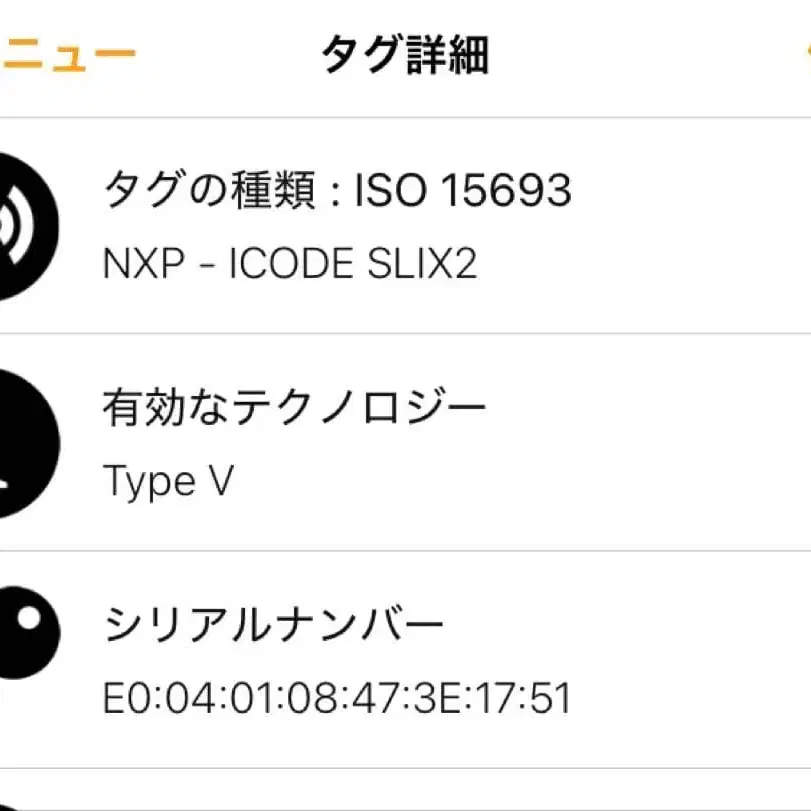Open the 有効なテクノロジー row title
811x811 pixels.
[294, 407]
